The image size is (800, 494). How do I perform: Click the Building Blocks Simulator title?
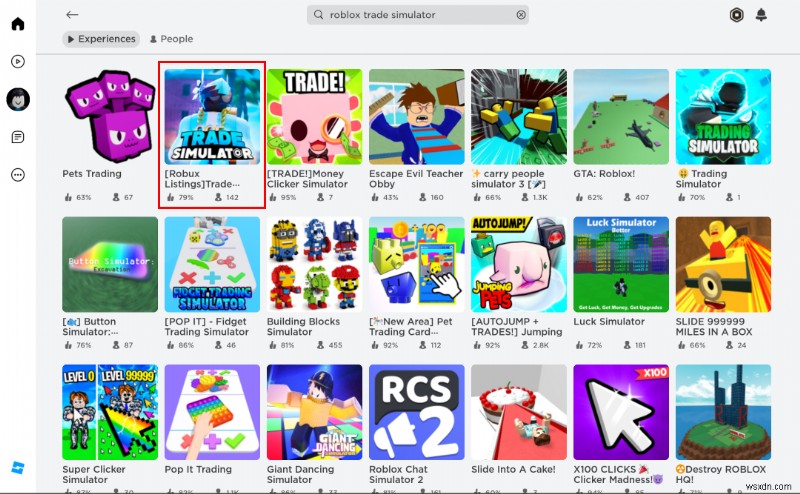pos(303,327)
